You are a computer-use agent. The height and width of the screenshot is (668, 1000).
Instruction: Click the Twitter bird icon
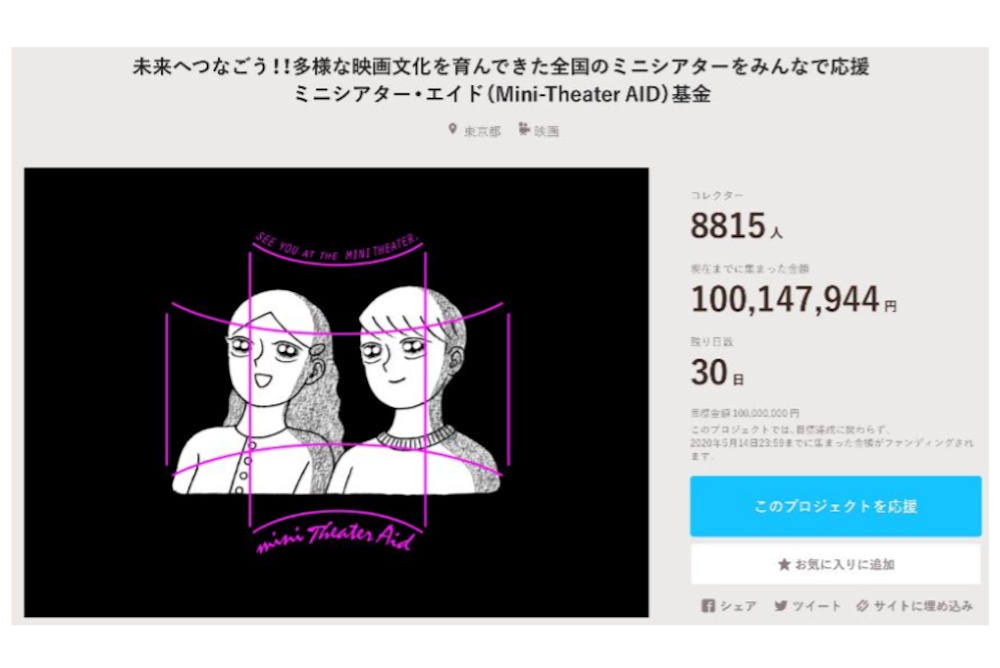(780, 606)
